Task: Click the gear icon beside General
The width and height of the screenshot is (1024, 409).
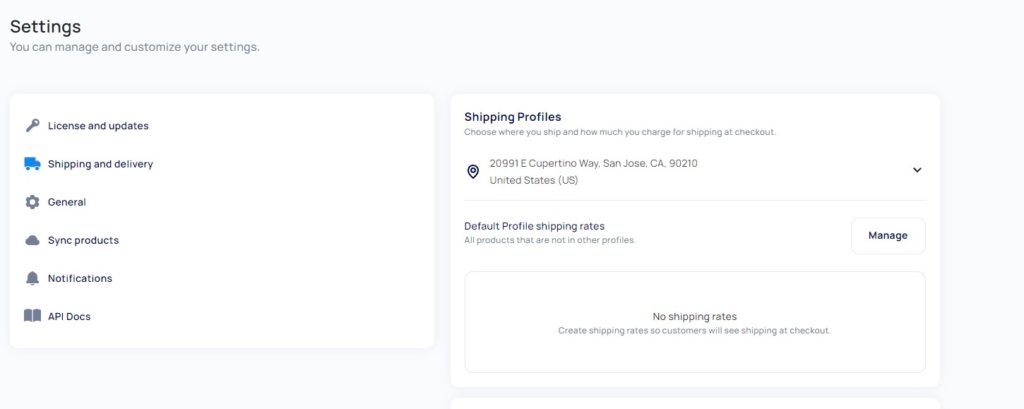Action: [x=32, y=202]
